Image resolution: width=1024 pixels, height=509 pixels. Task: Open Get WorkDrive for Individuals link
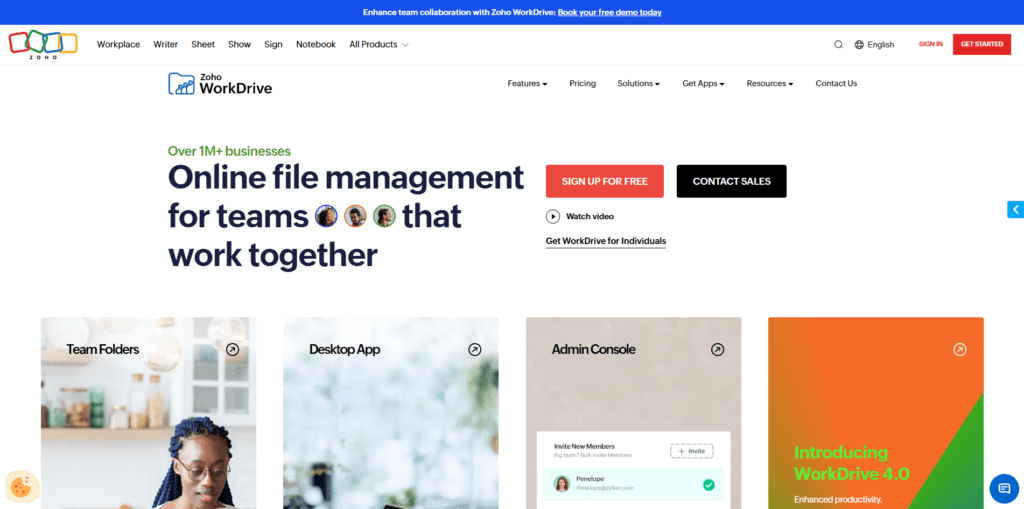click(x=606, y=241)
